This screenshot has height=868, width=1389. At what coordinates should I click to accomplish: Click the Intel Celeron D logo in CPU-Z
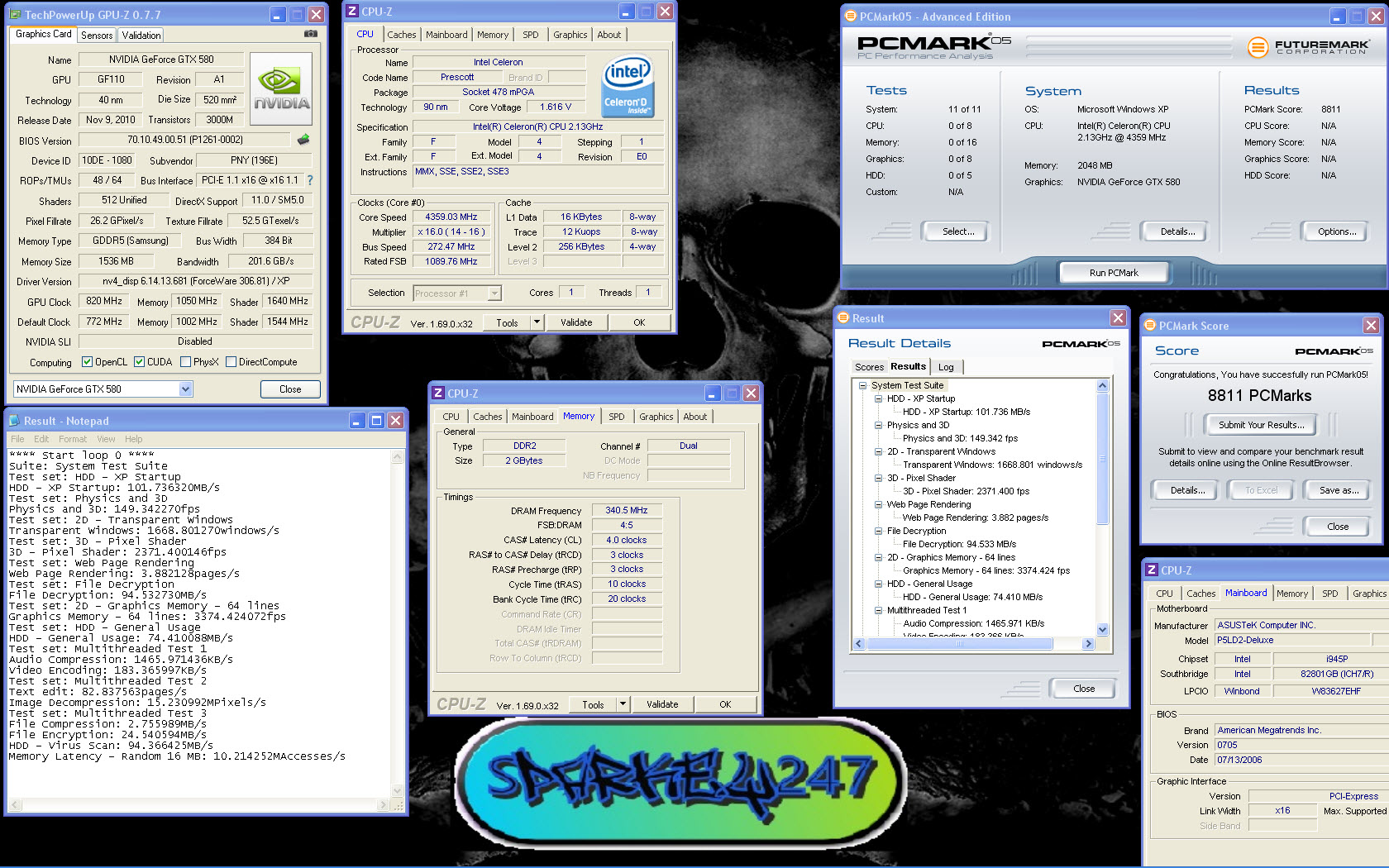(627, 86)
